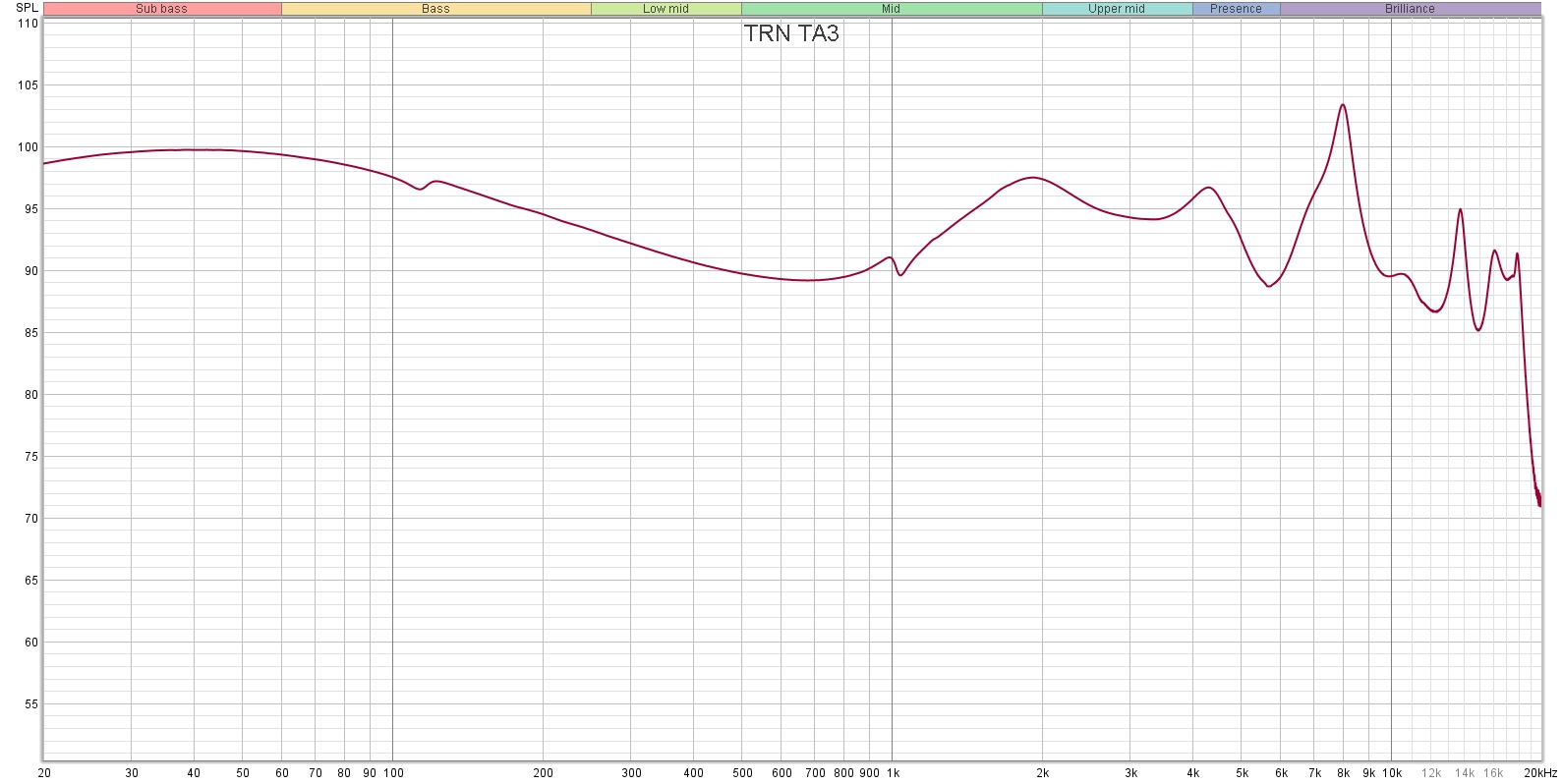1563x784 pixels.
Task: Click the 55 dB axis value
Action: [30, 704]
